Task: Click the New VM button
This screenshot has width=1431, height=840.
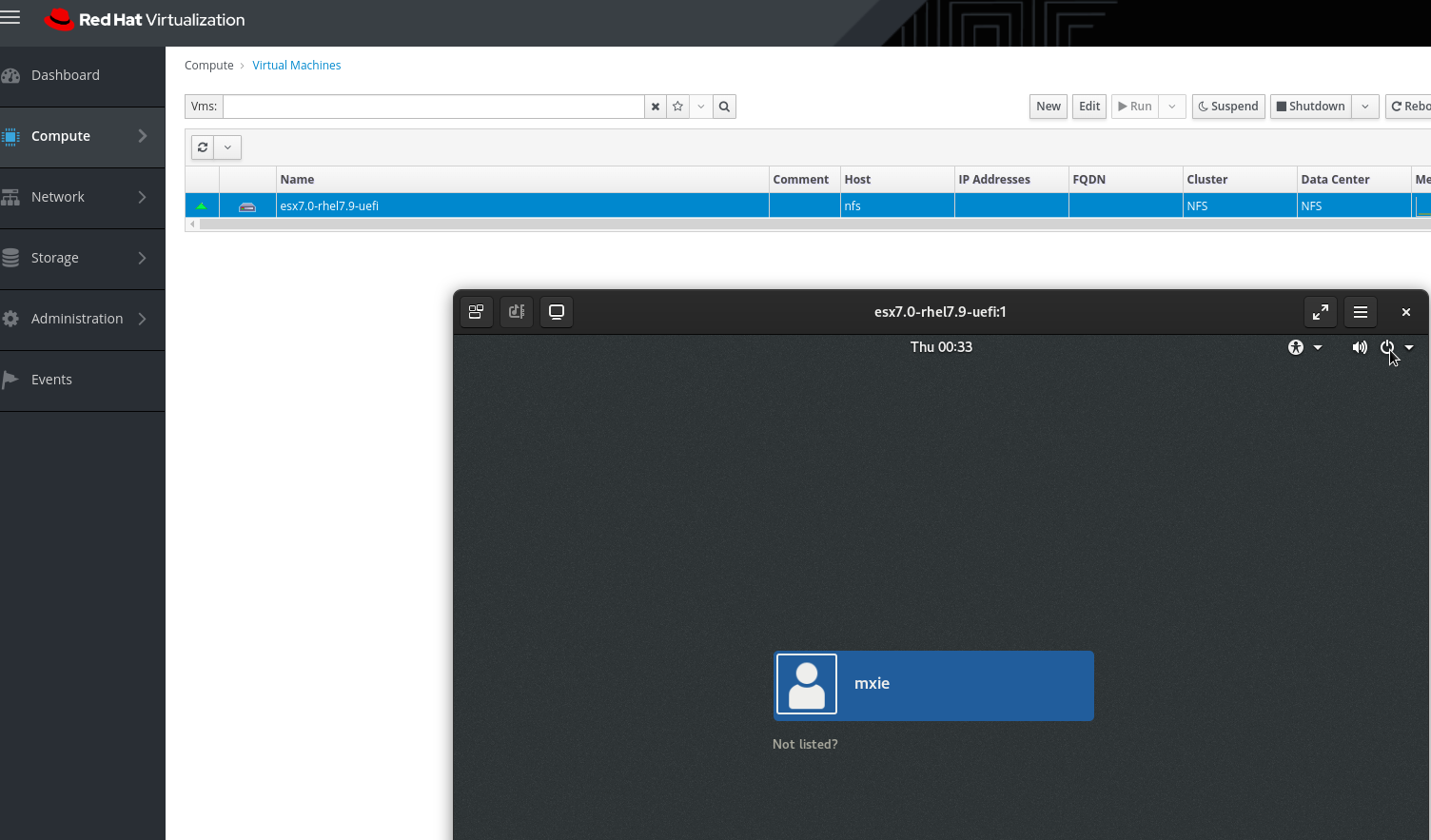Action: pos(1049,107)
